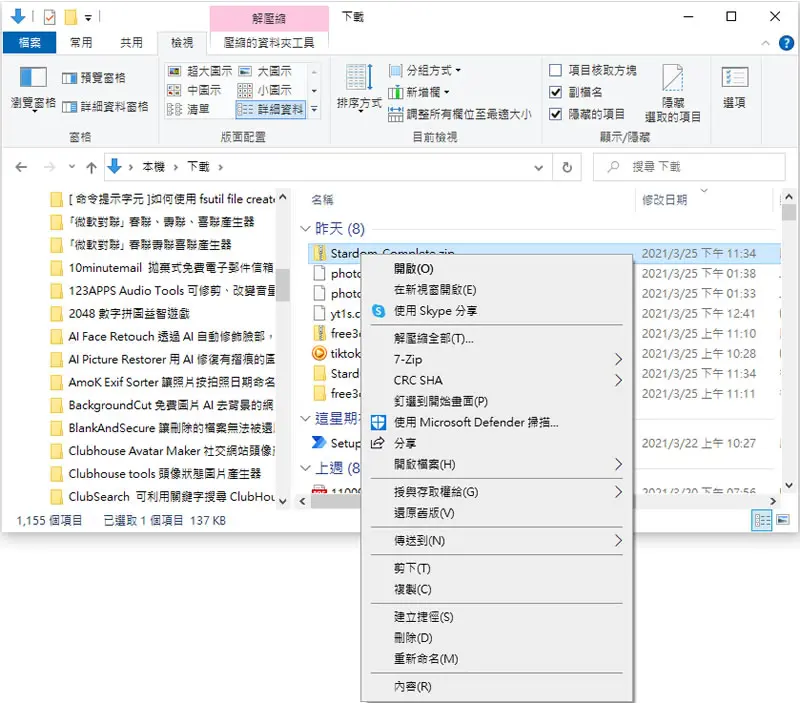Click the 選項 options icon in ribbon
The height and width of the screenshot is (703, 800).
(x=735, y=78)
